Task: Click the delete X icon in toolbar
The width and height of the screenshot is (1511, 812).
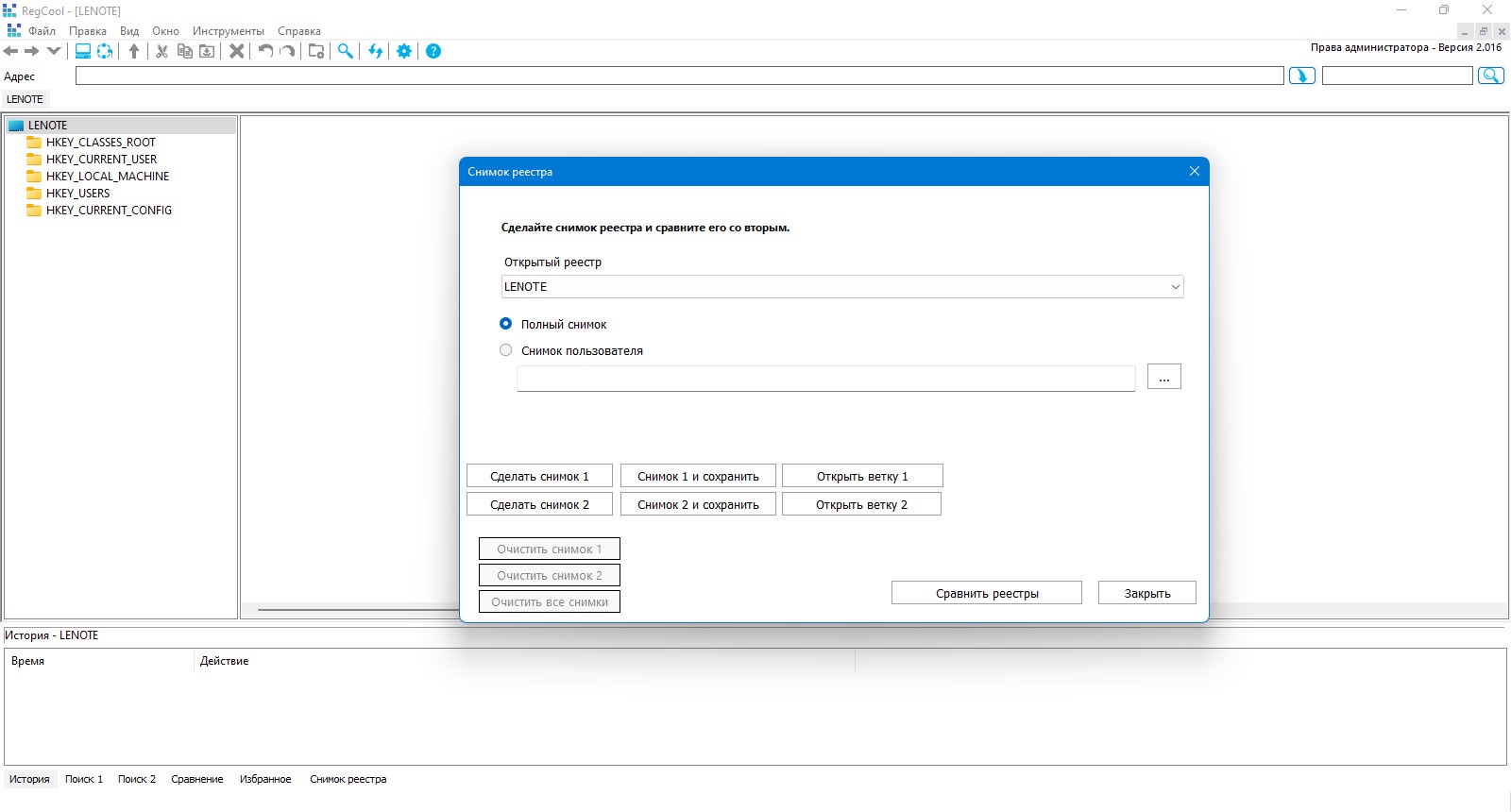Action: pyautogui.click(x=237, y=51)
